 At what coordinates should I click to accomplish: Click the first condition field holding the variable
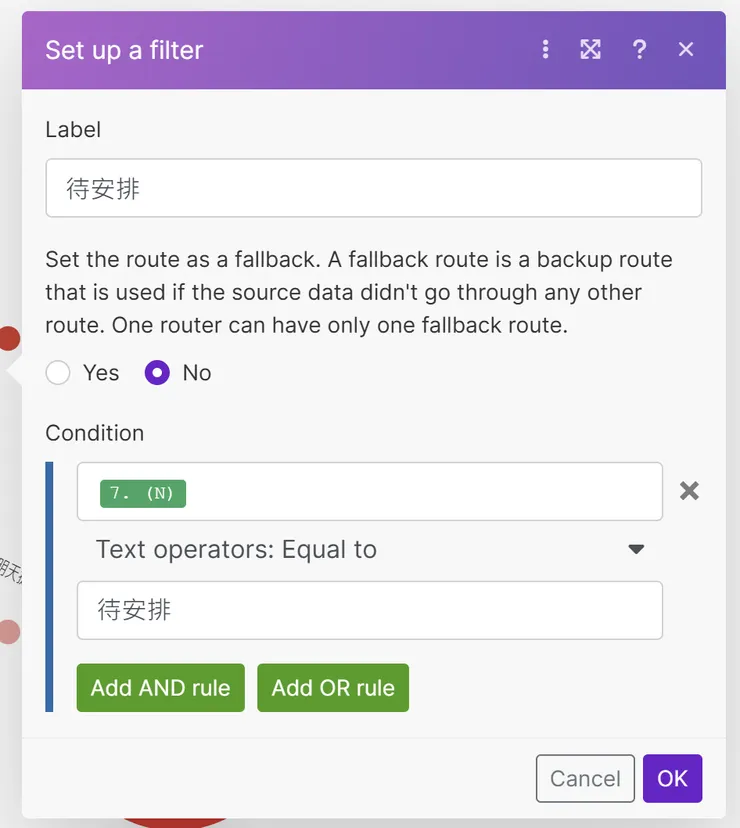click(370, 491)
